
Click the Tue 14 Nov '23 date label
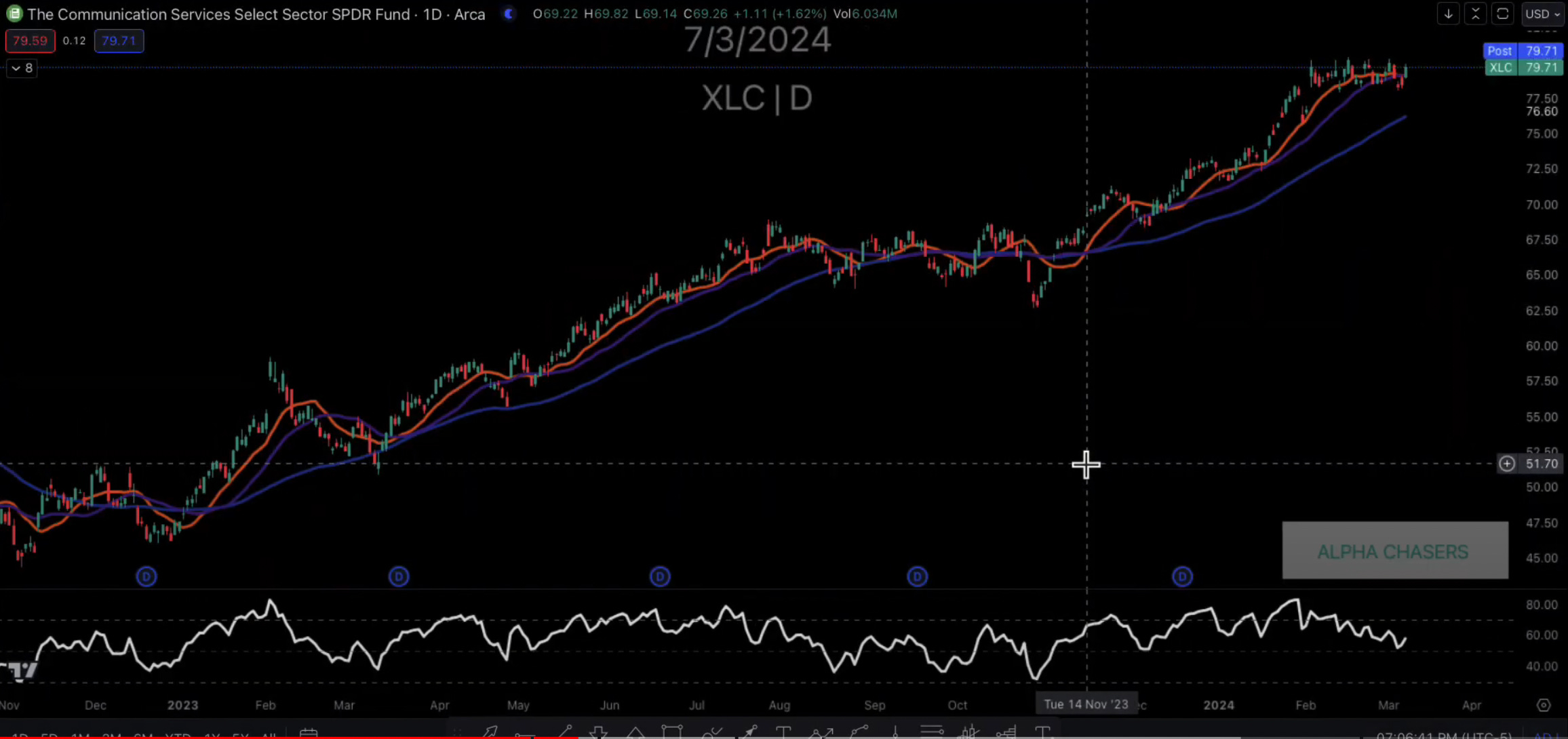1086,704
